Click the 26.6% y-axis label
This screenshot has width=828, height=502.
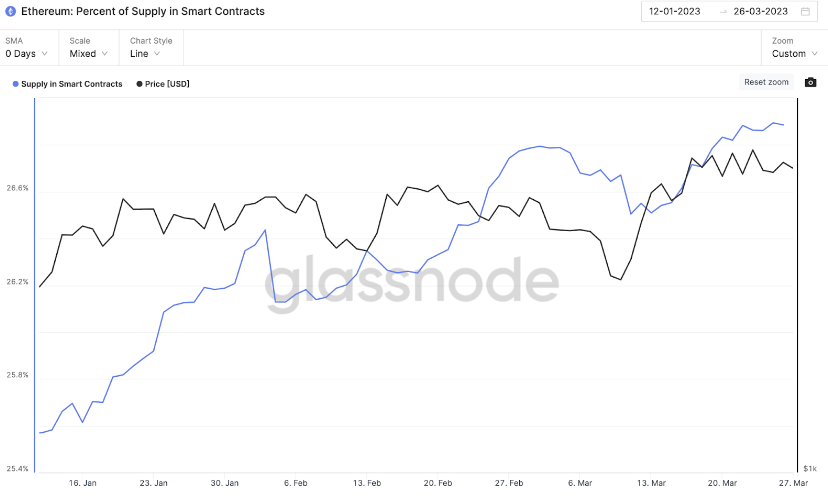(x=18, y=188)
